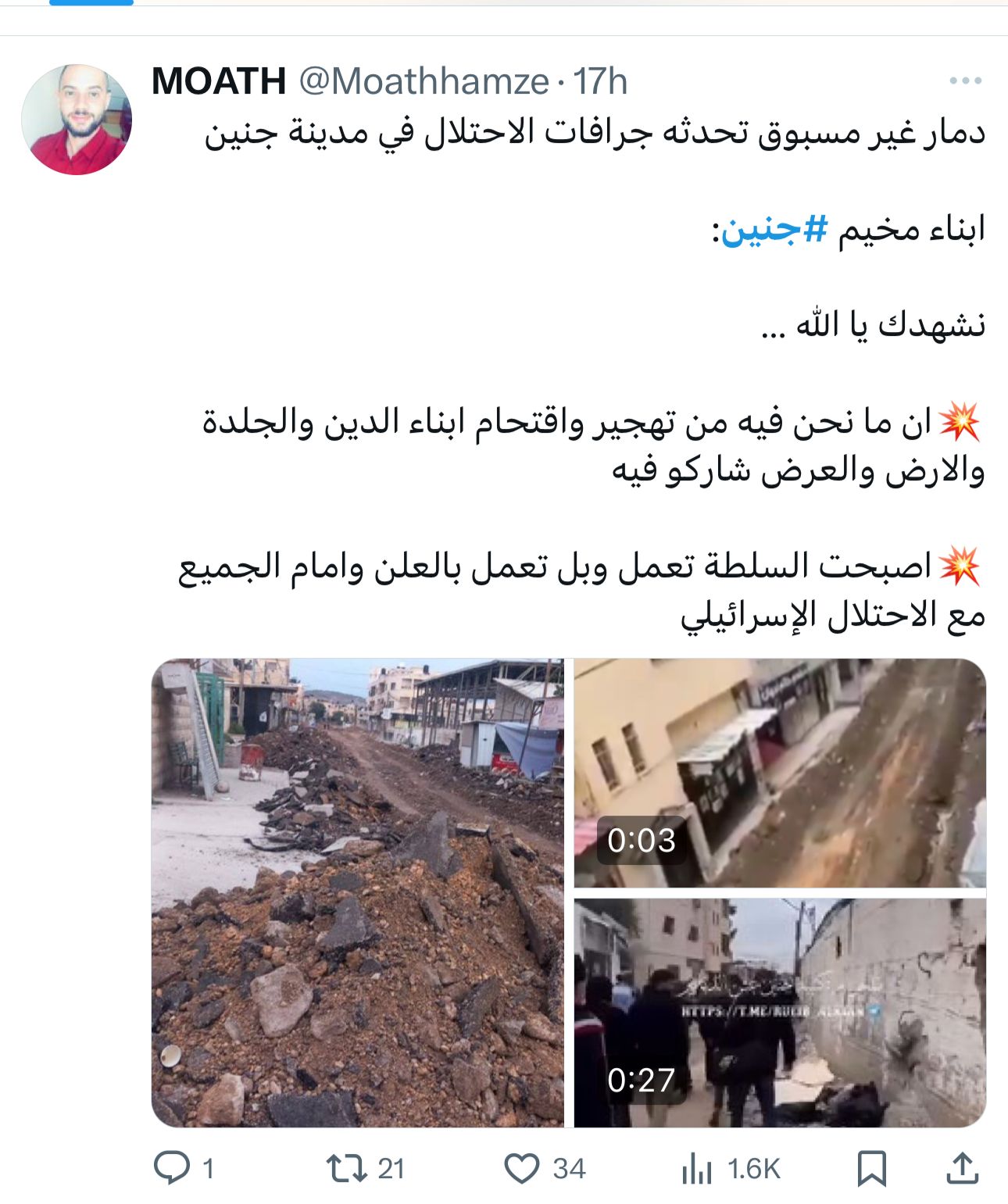This screenshot has height=1204, width=1008.
Task: Play the 0:03 video thumbnail
Action: (780, 773)
